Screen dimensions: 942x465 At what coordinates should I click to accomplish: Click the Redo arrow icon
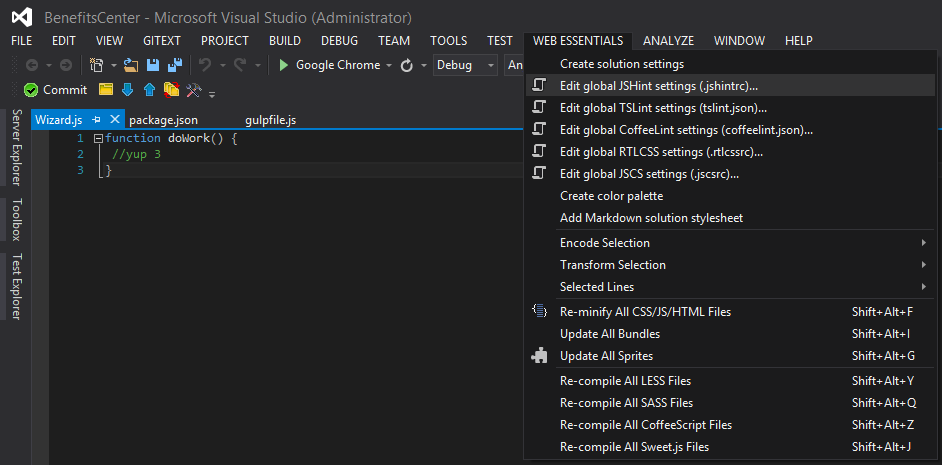pyautogui.click(x=240, y=65)
